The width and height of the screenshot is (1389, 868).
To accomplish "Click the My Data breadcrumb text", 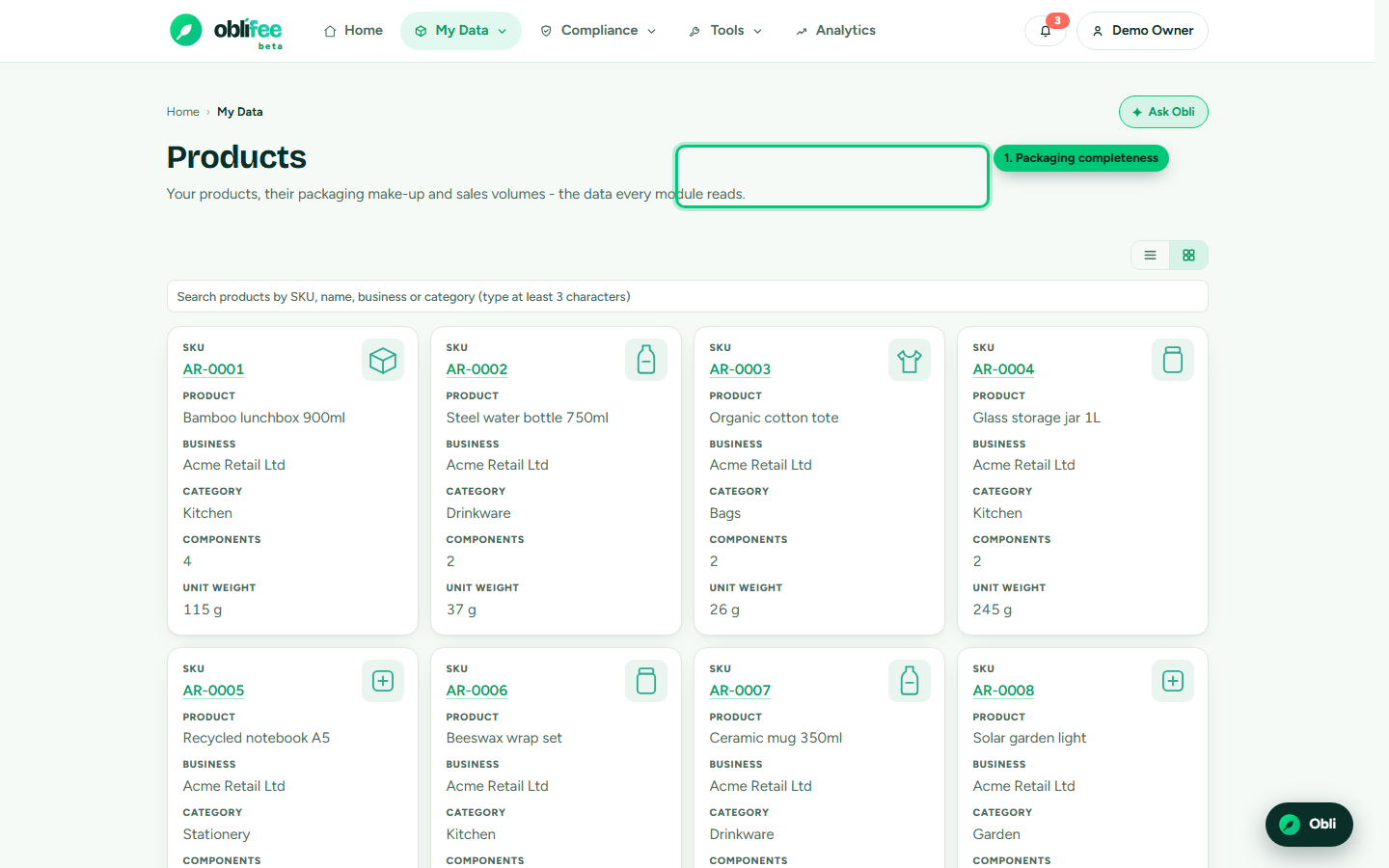I will point(240,112).
